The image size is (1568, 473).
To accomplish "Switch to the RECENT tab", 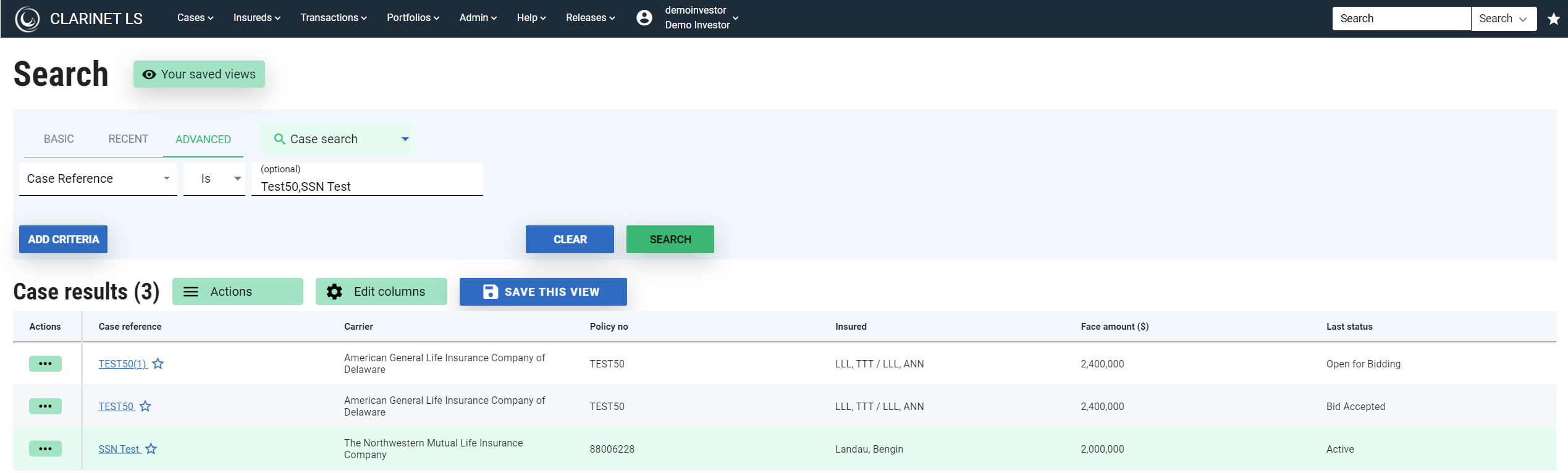I will 129,140.
